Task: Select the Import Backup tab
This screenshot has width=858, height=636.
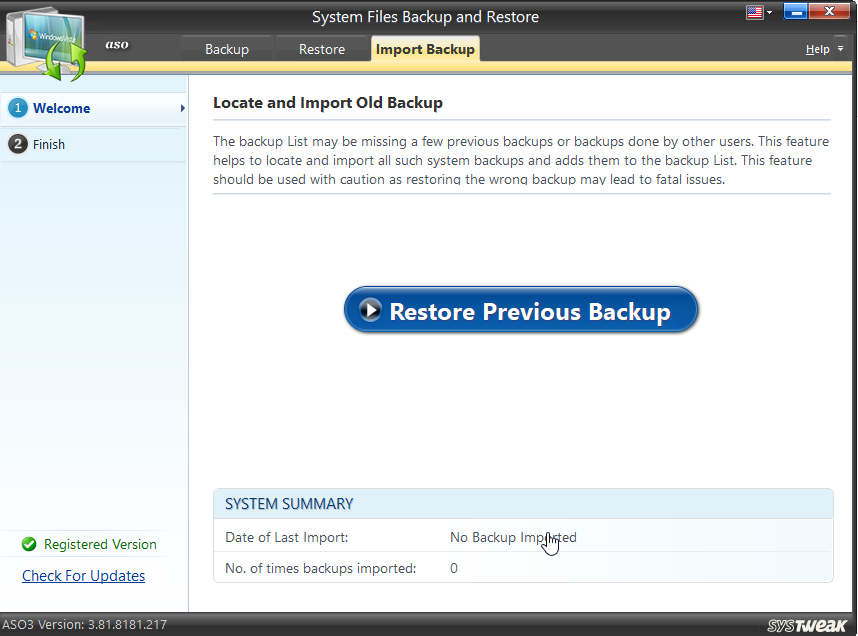Action: 425,47
